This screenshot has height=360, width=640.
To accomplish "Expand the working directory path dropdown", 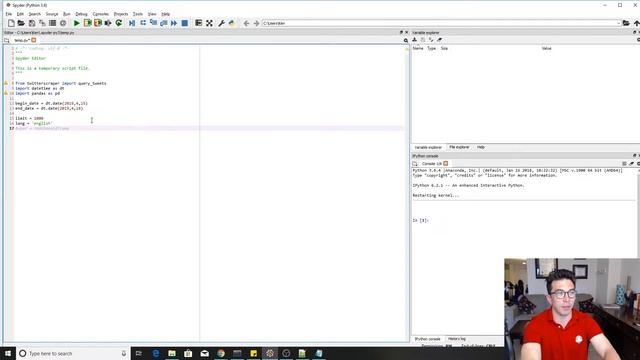I will coord(619,23).
